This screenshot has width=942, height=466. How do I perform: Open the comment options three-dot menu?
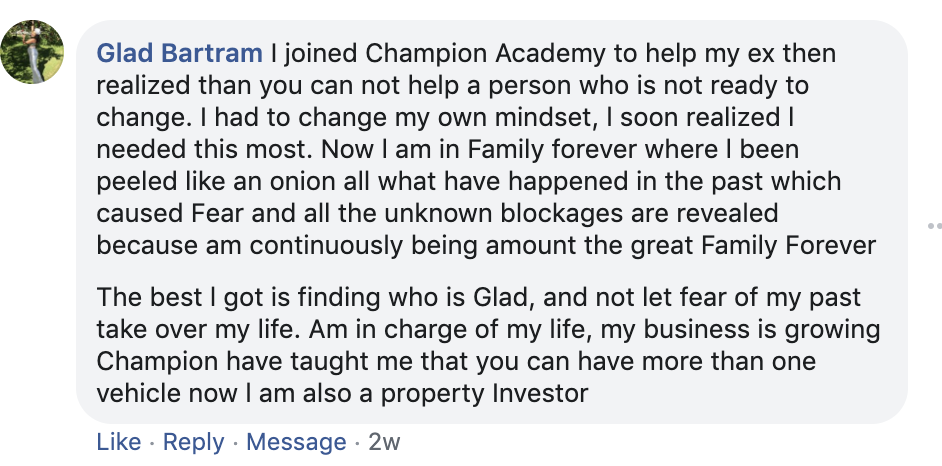pyautogui.click(x=935, y=226)
